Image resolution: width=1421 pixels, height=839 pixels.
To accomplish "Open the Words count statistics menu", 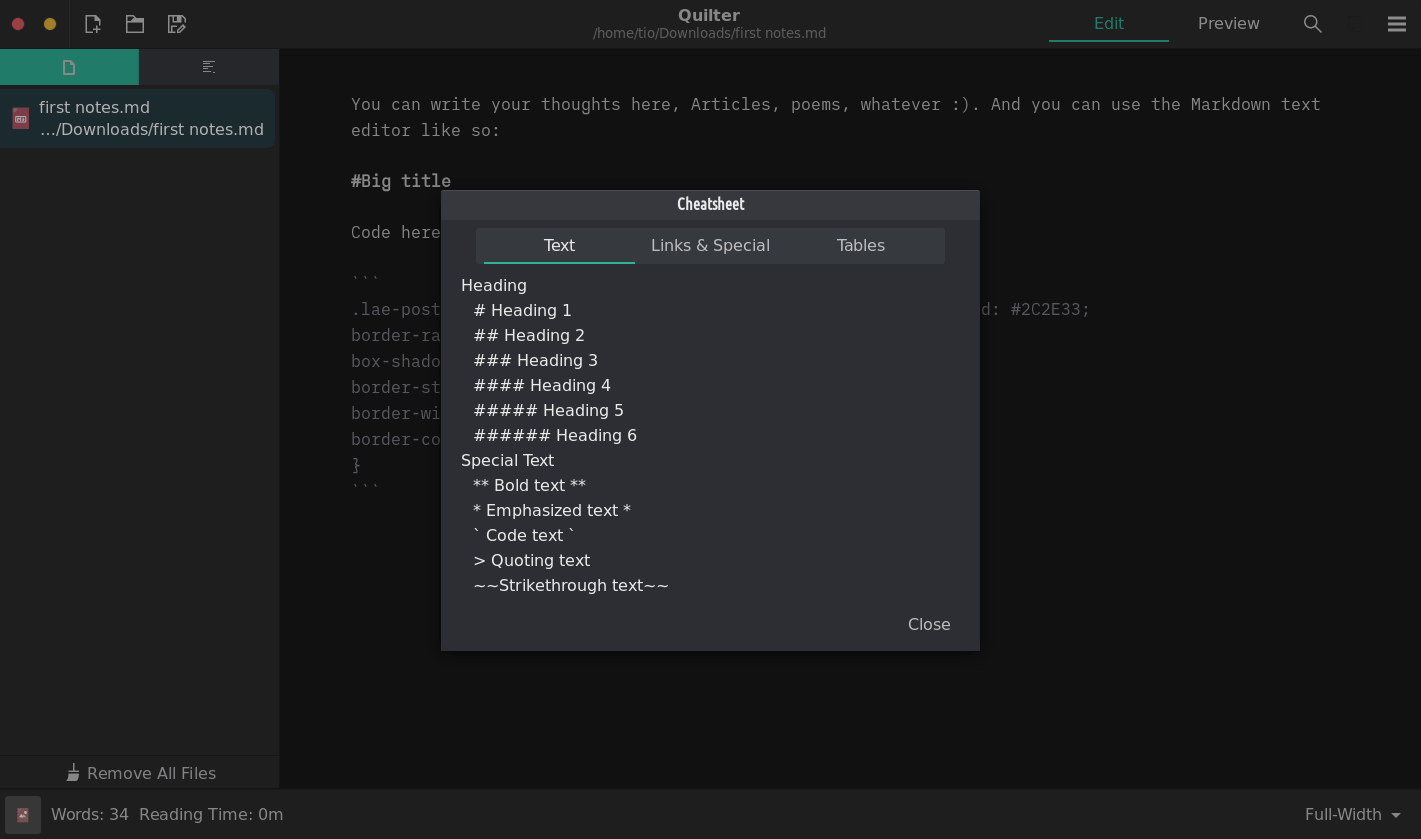I will (90, 815).
